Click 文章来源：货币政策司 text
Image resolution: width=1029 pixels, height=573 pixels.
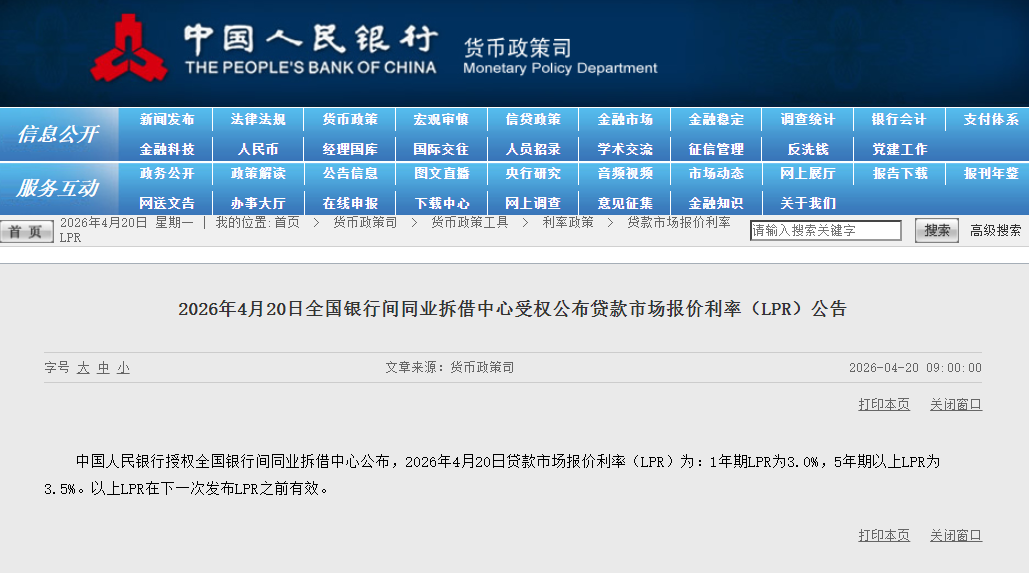450,368
